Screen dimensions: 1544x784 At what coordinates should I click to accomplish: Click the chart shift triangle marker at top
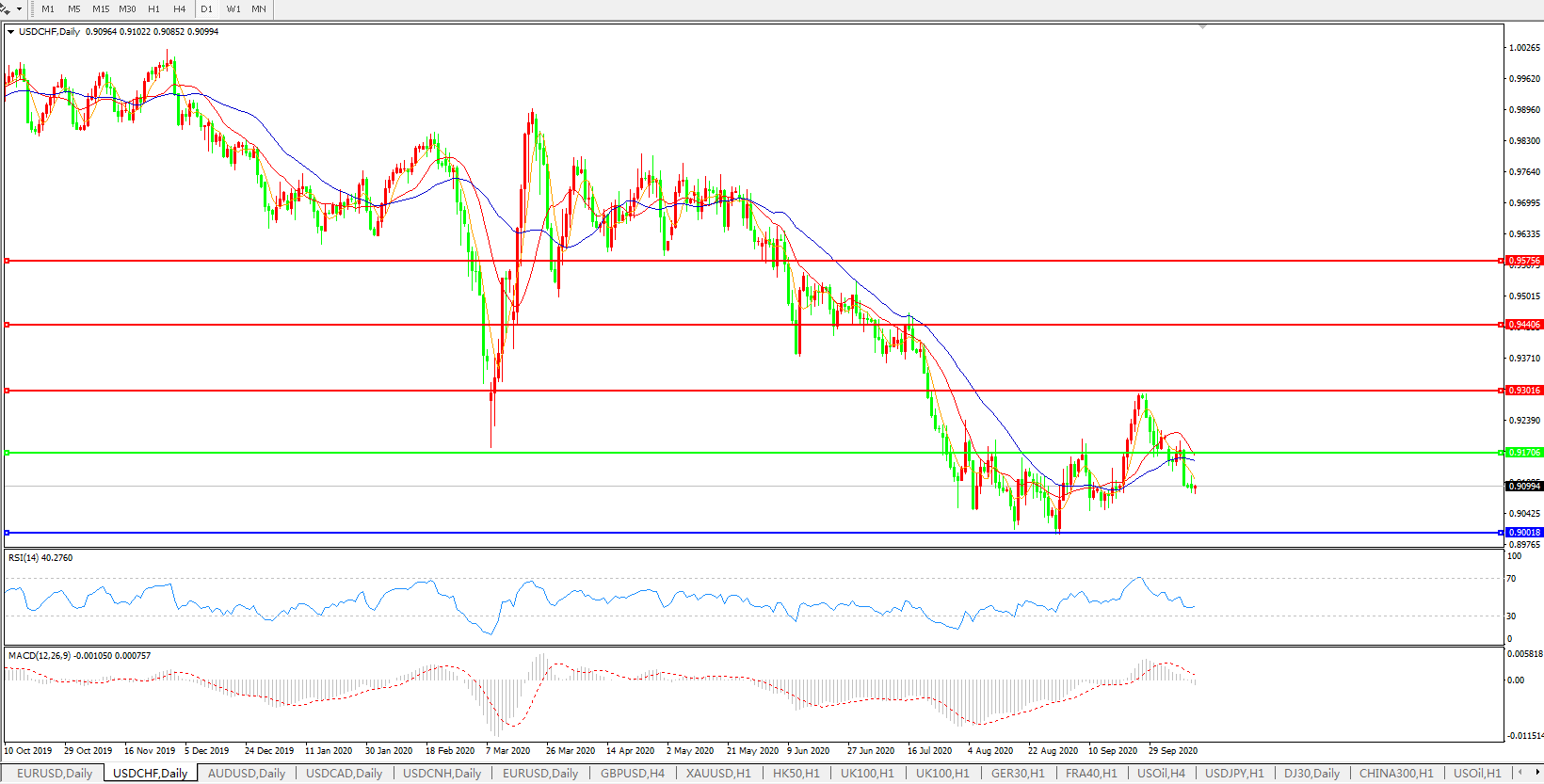pyautogui.click(x=1202, y=27)
